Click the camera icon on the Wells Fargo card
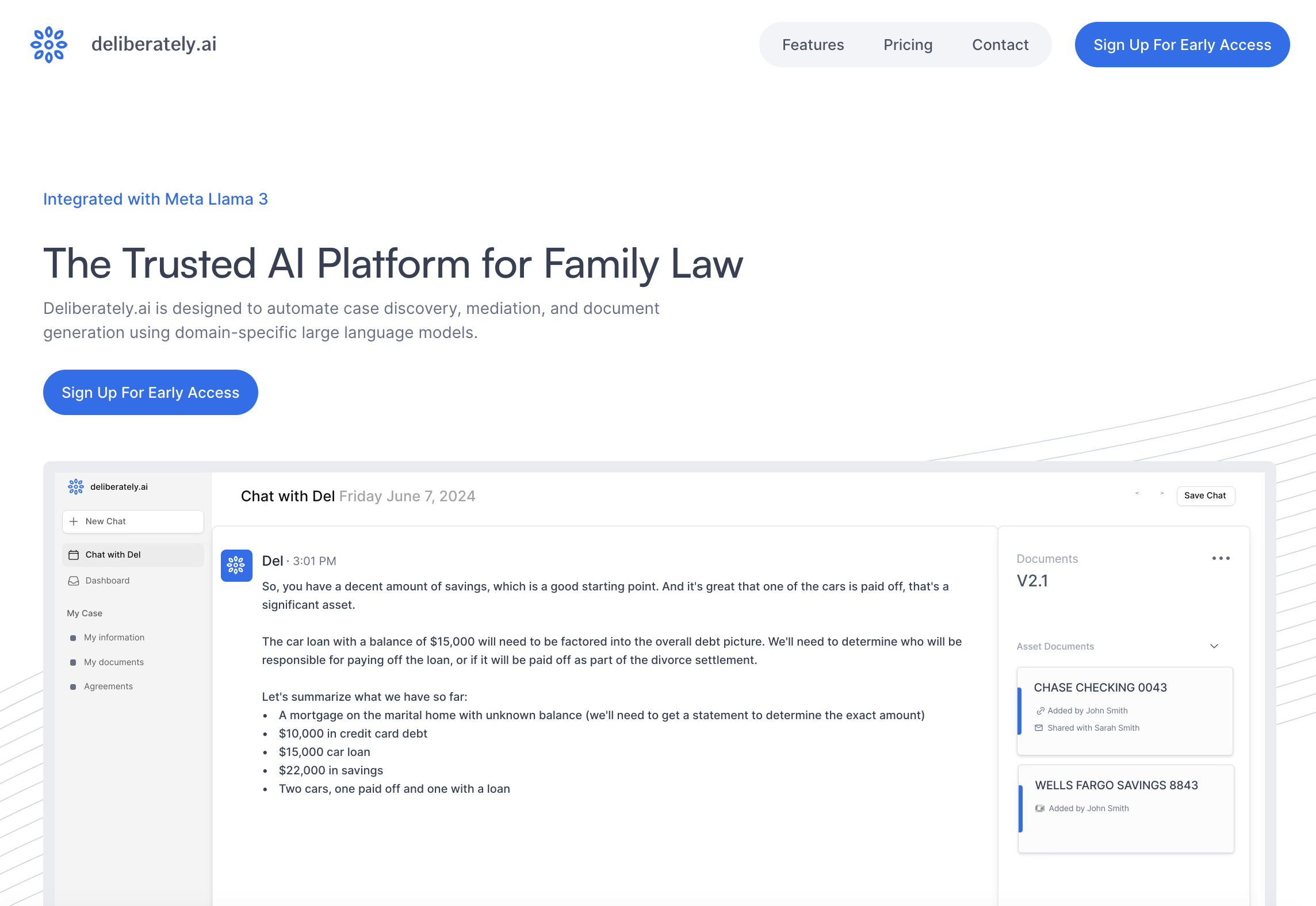 click(1039, 808)
